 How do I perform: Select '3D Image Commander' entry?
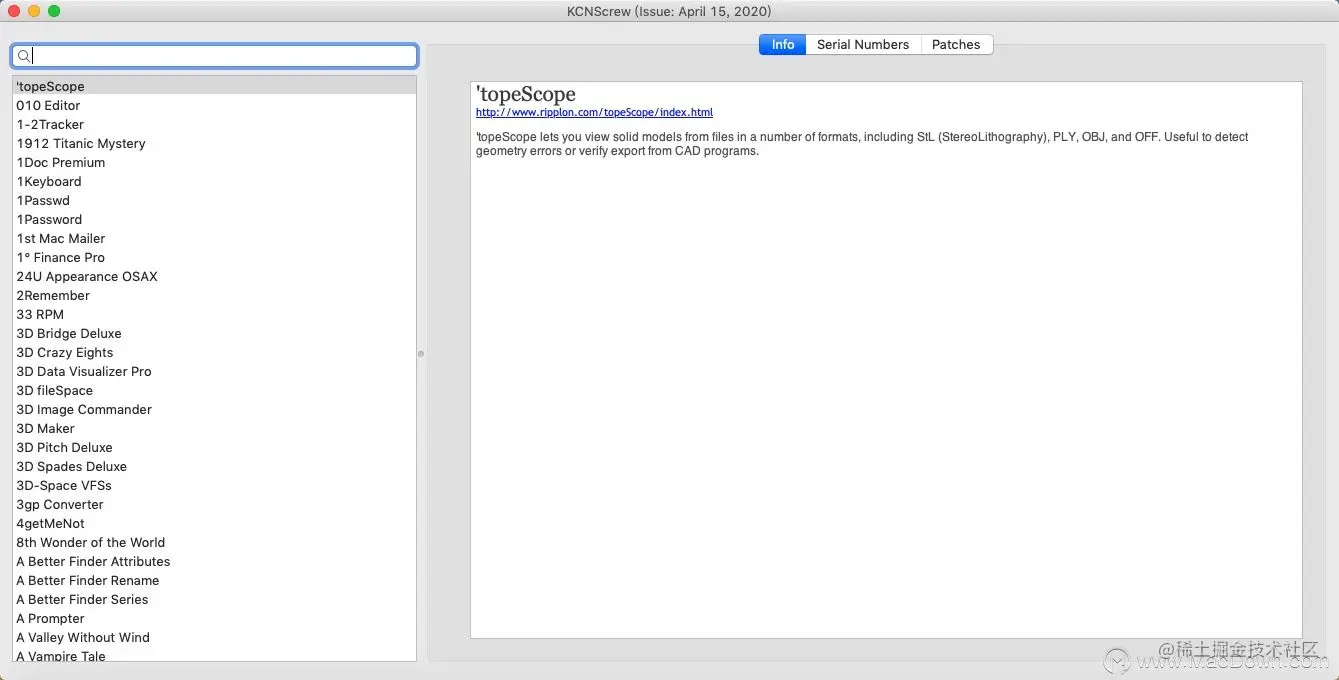pos(214,409)
